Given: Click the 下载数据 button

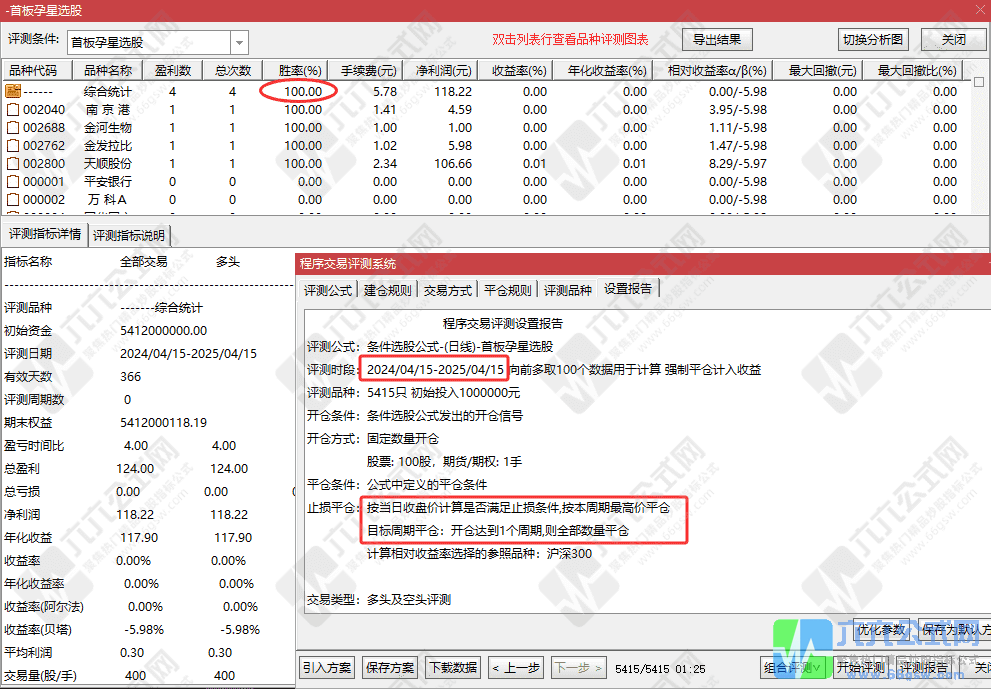Looking at the screenshot, I should 452,666.
